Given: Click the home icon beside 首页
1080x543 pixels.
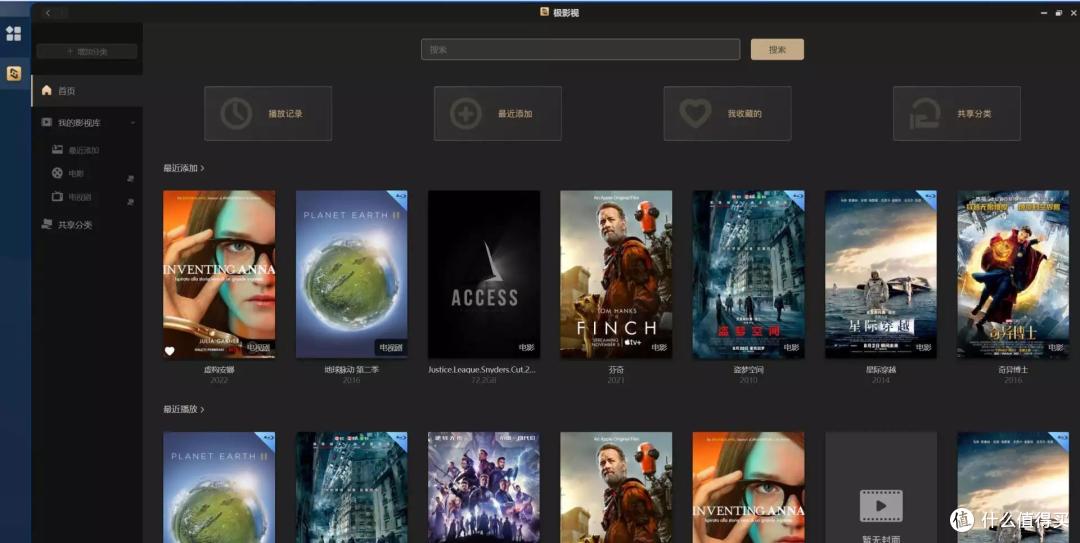Looking at the screenshot, I should (47, 90).
